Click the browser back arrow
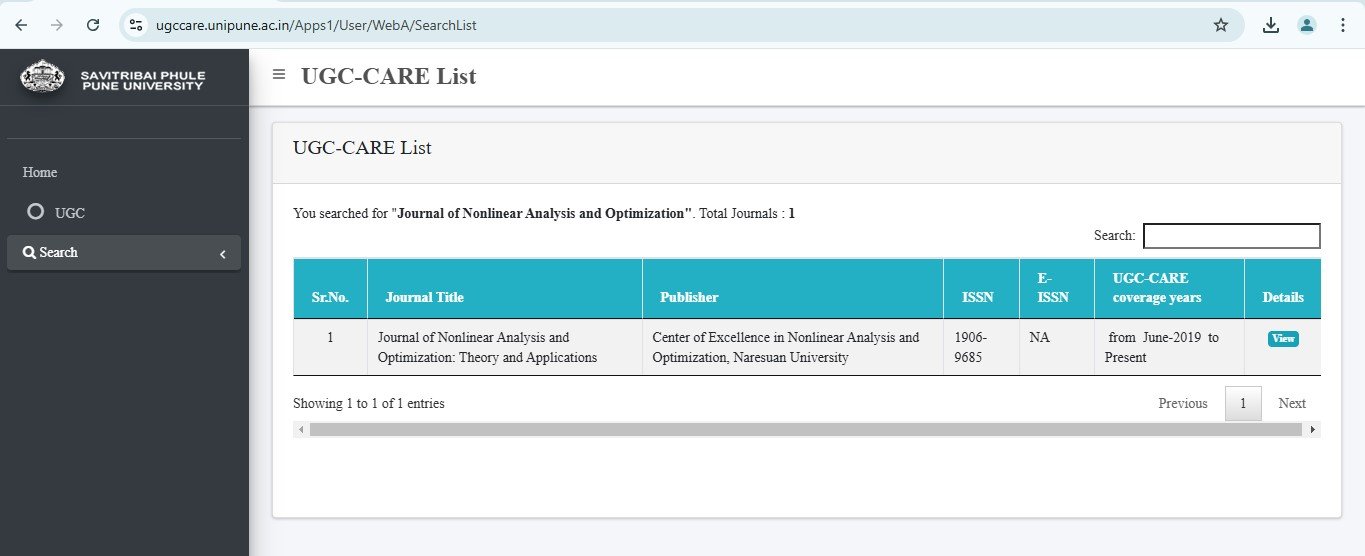1365x556 pixels. tap(21, 25)
